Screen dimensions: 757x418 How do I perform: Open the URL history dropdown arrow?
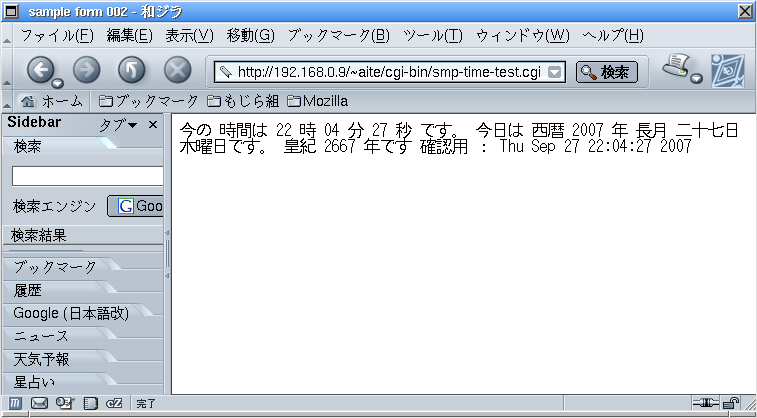(x=555, y=72)
